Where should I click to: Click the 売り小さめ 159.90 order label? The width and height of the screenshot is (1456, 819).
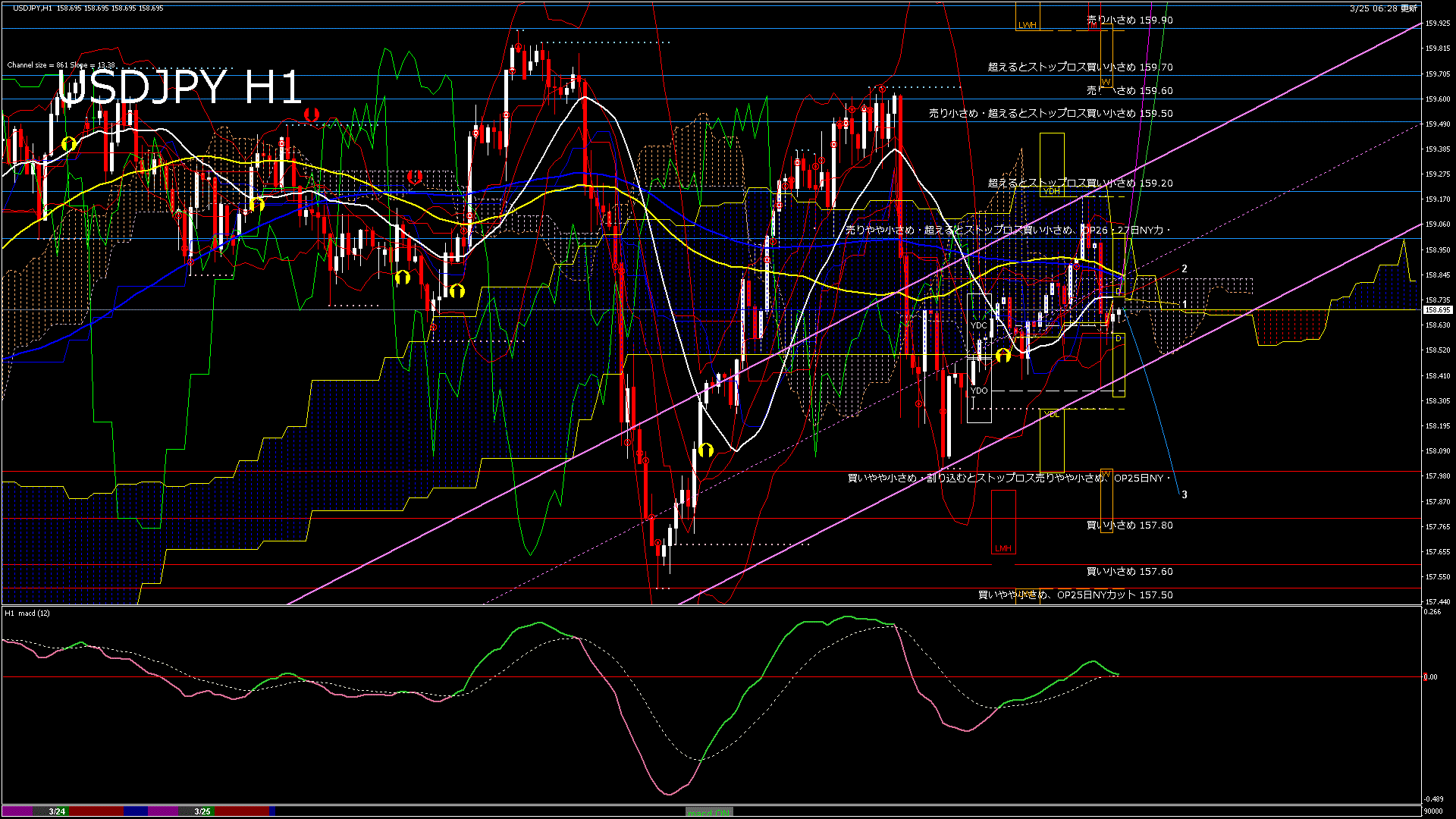click(1129, 20)
